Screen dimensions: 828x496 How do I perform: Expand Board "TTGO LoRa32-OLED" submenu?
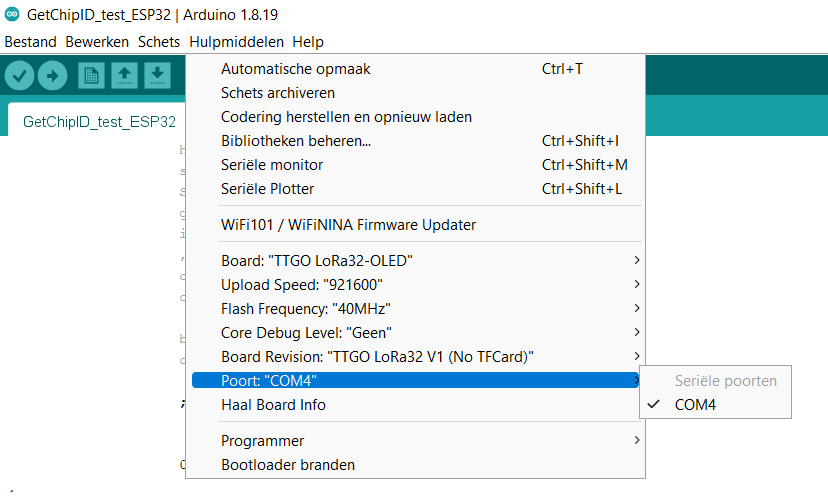click(416, 260)
